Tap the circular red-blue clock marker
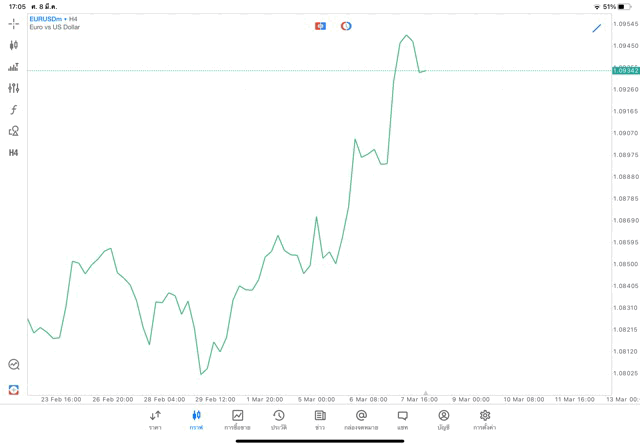 click(x=346, y=26)
